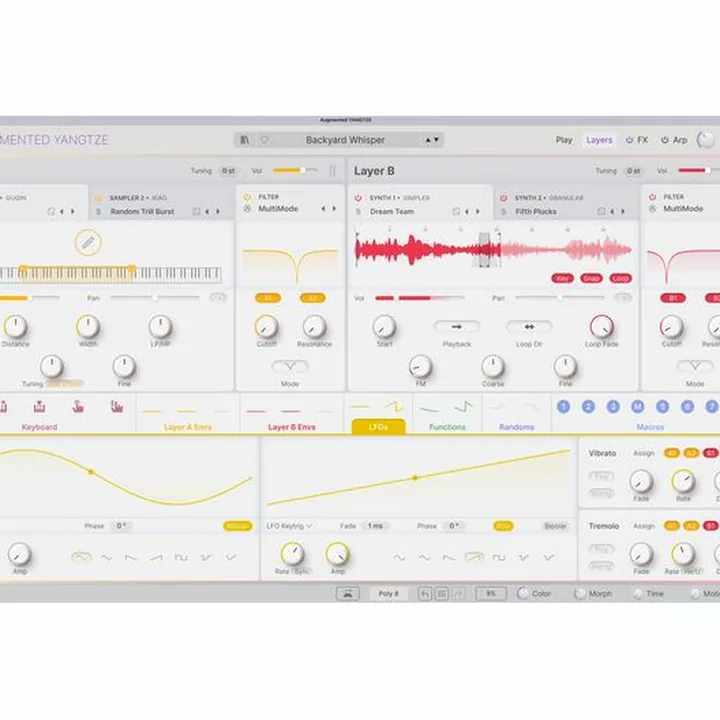
Task: Open the Dream Team sample selector
Action: point(392,212)
